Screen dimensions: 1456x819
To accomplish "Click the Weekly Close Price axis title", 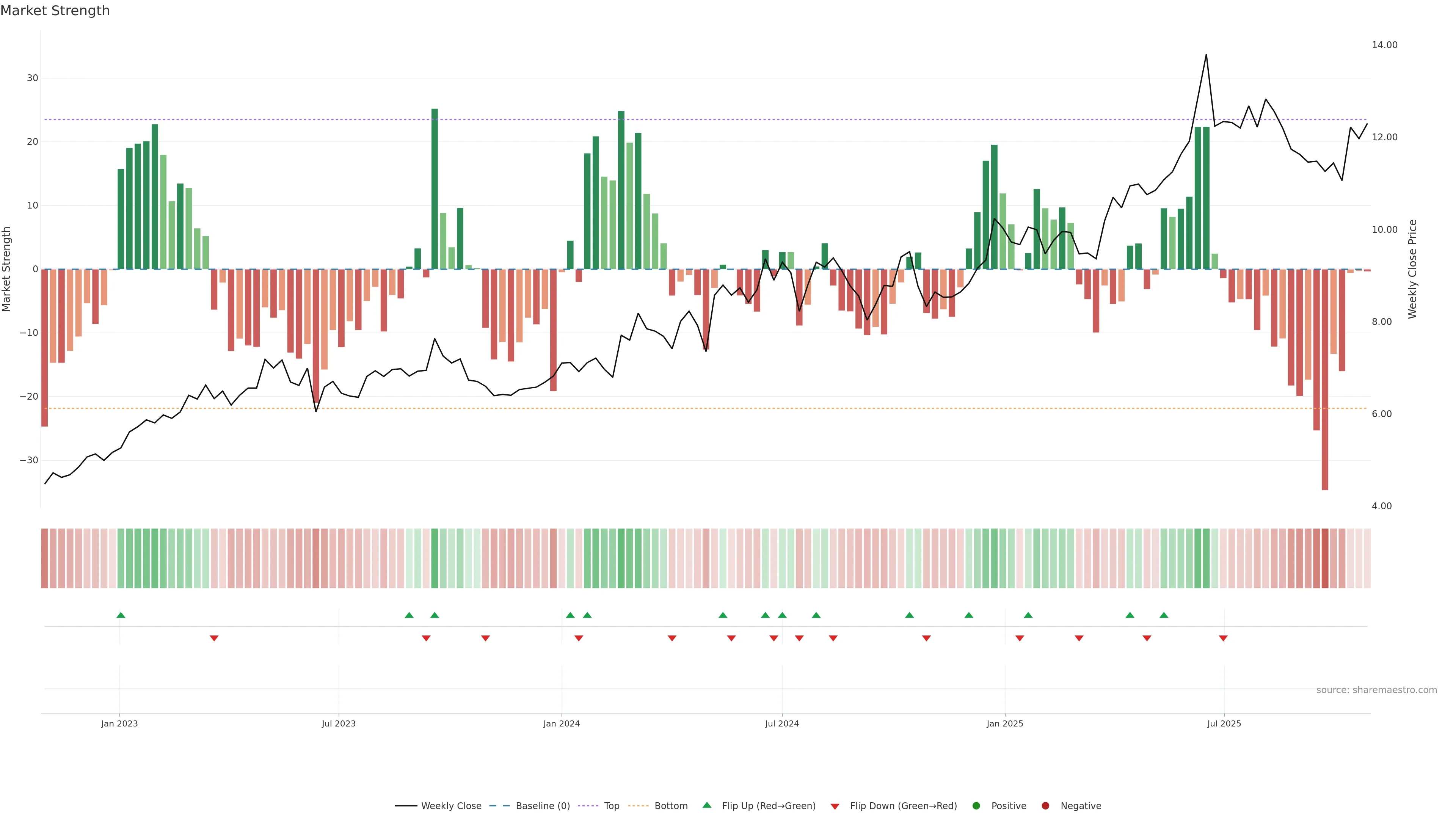I will click(1412, 269).
